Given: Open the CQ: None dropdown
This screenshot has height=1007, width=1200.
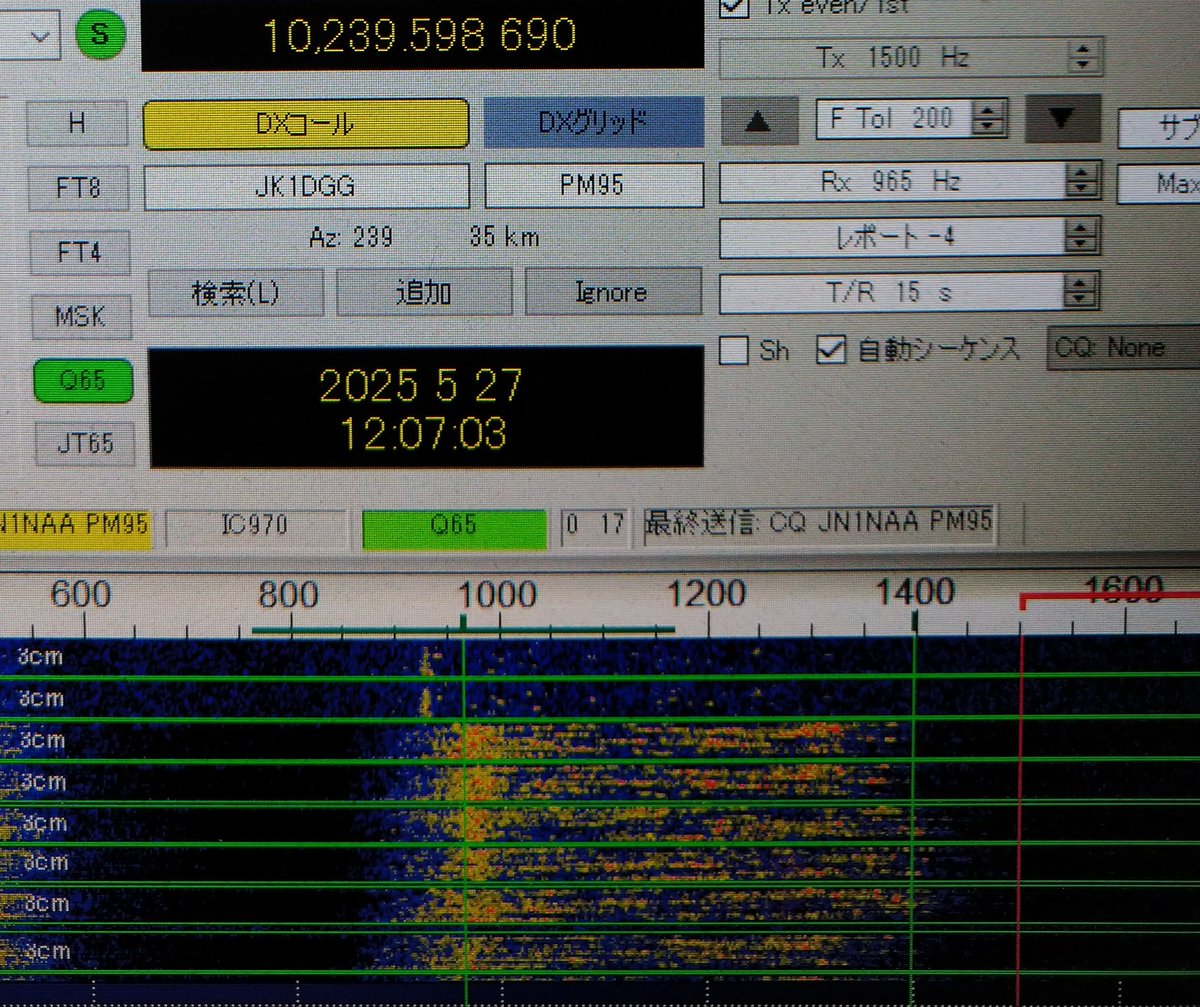Looking at the screenshot, I should [x=1124, y=348].
